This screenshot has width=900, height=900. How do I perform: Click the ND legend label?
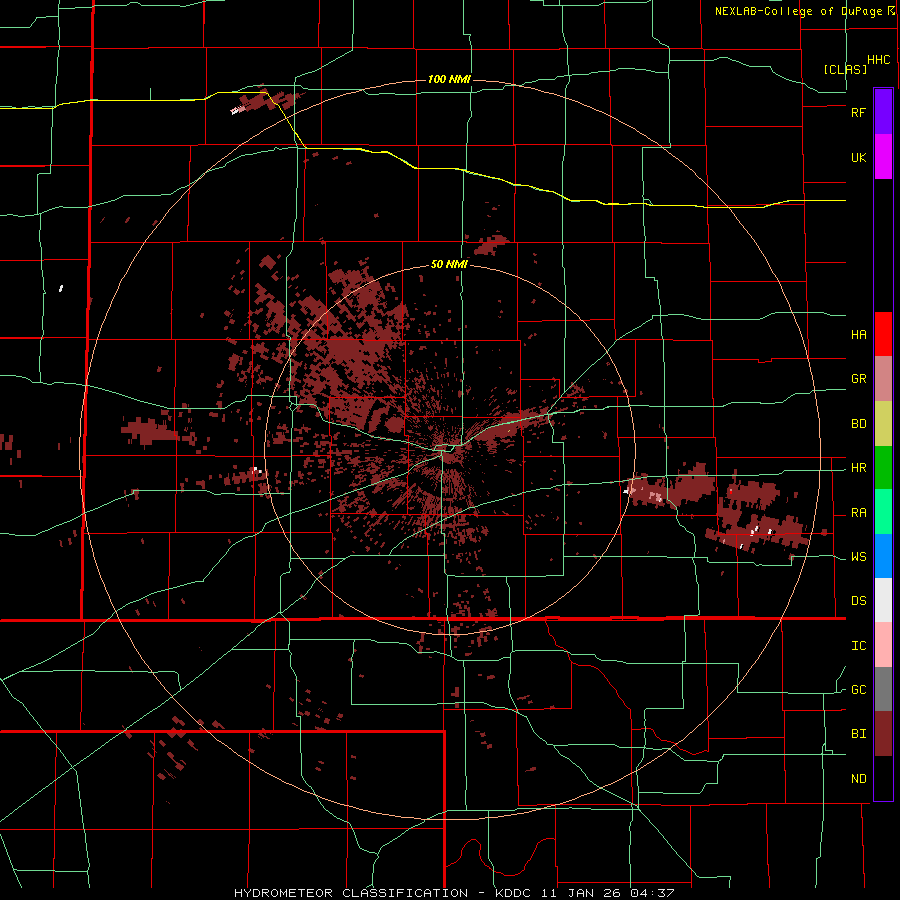coord(859,779)
